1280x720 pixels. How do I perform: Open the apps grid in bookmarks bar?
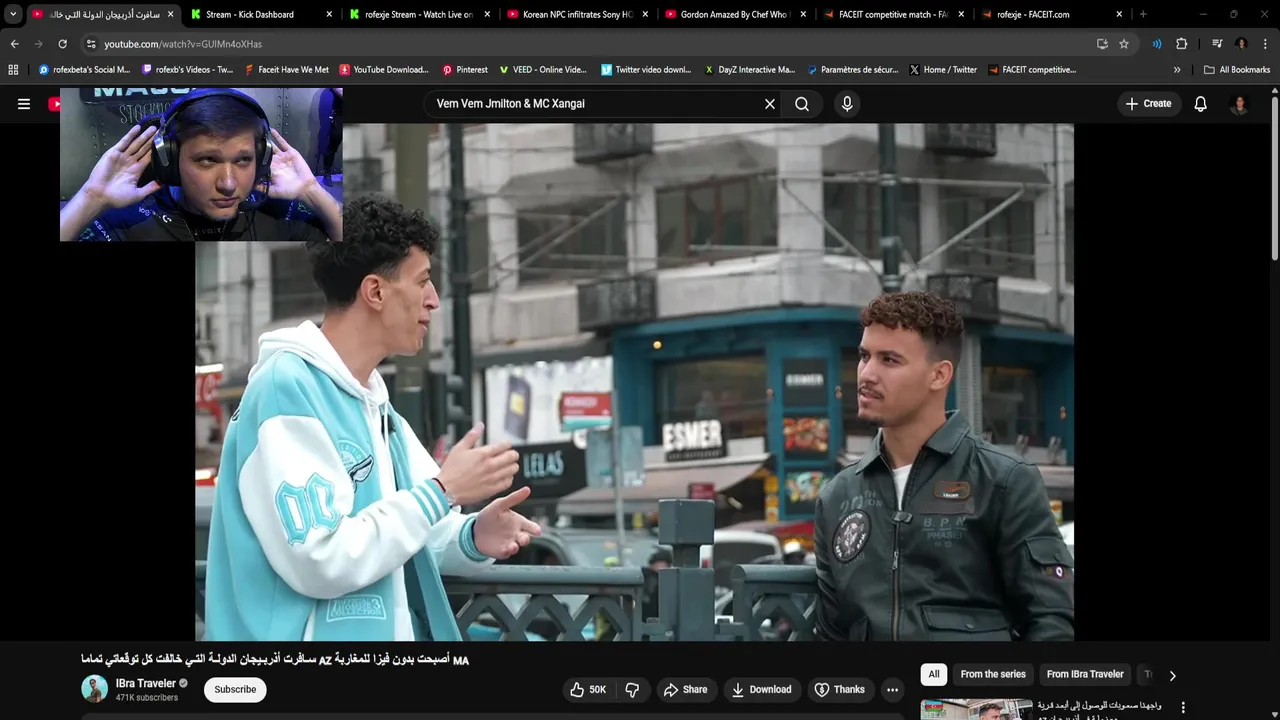click(x=13, y=70)
